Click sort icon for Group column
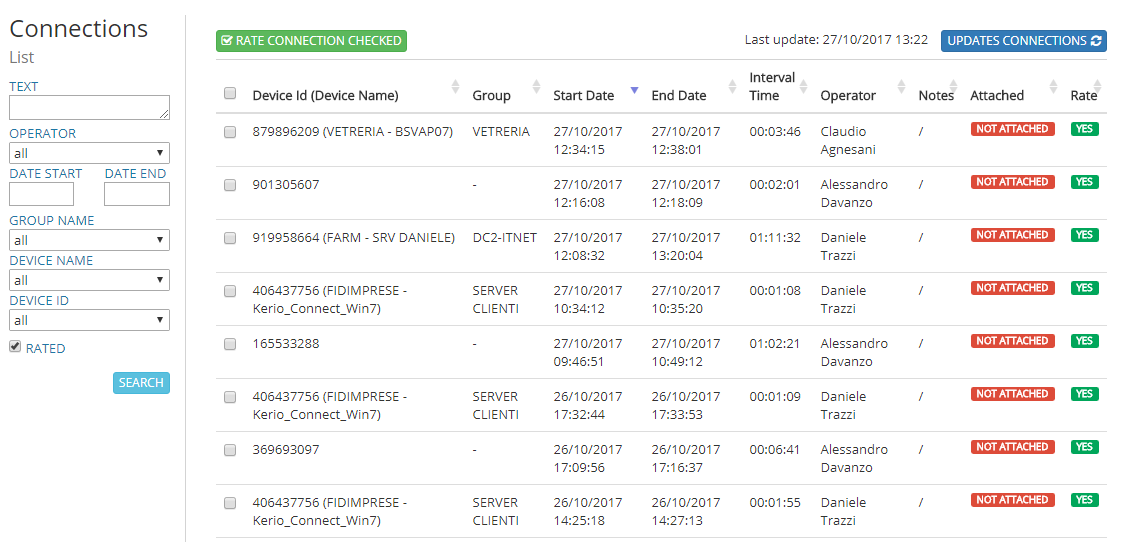Viewport: 1134px width, 542px height. coord(536,87)
